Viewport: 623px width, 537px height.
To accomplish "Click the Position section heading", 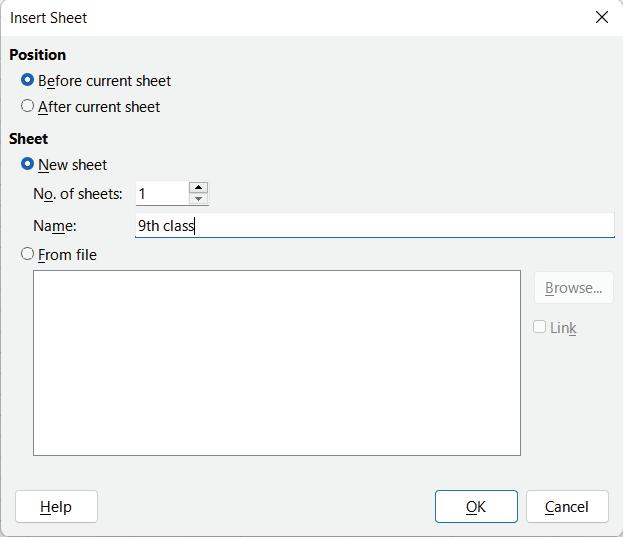I will click(x=38, y=54).
